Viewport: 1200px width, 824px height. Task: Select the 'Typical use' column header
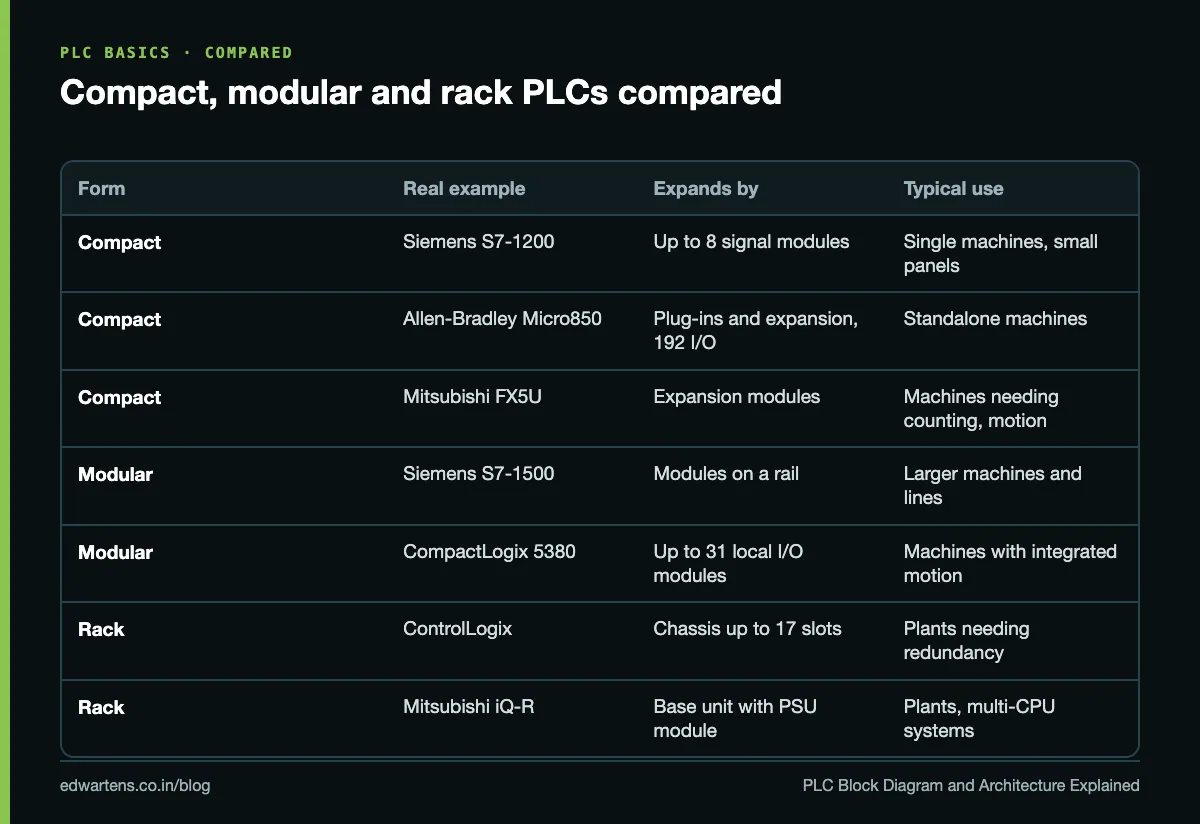coord(953,188)
